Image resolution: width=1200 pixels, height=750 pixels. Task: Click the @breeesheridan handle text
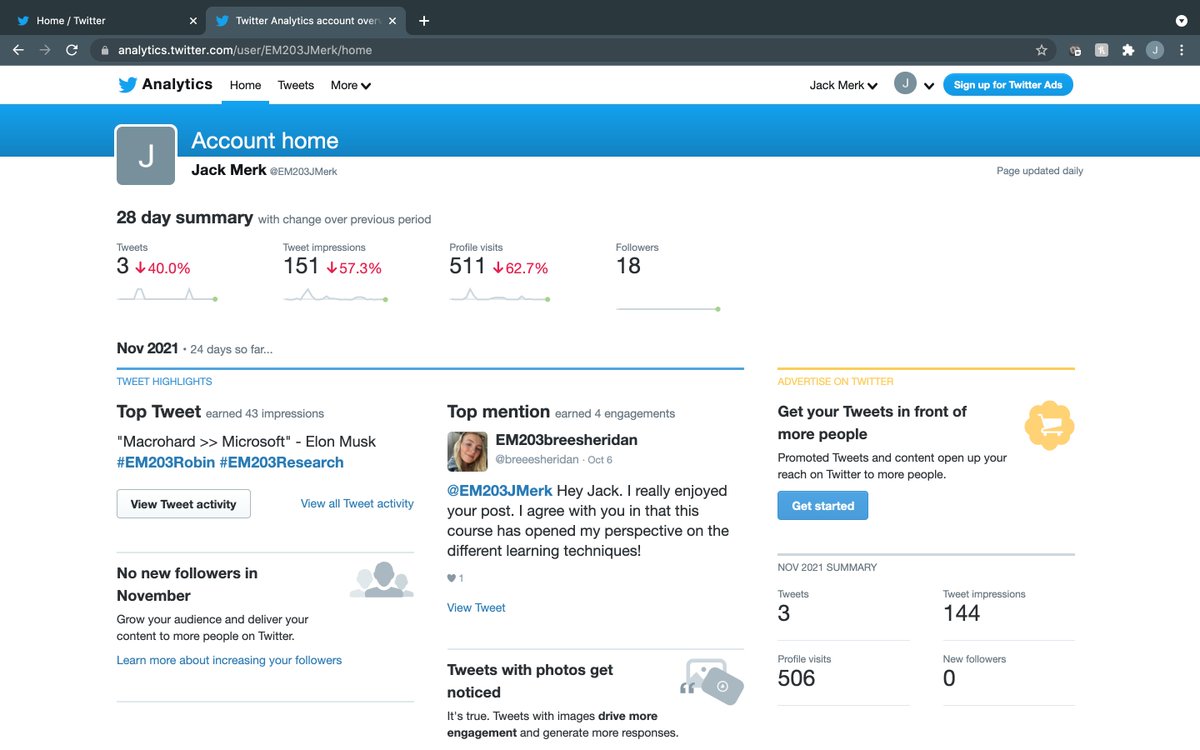point(538,460)
